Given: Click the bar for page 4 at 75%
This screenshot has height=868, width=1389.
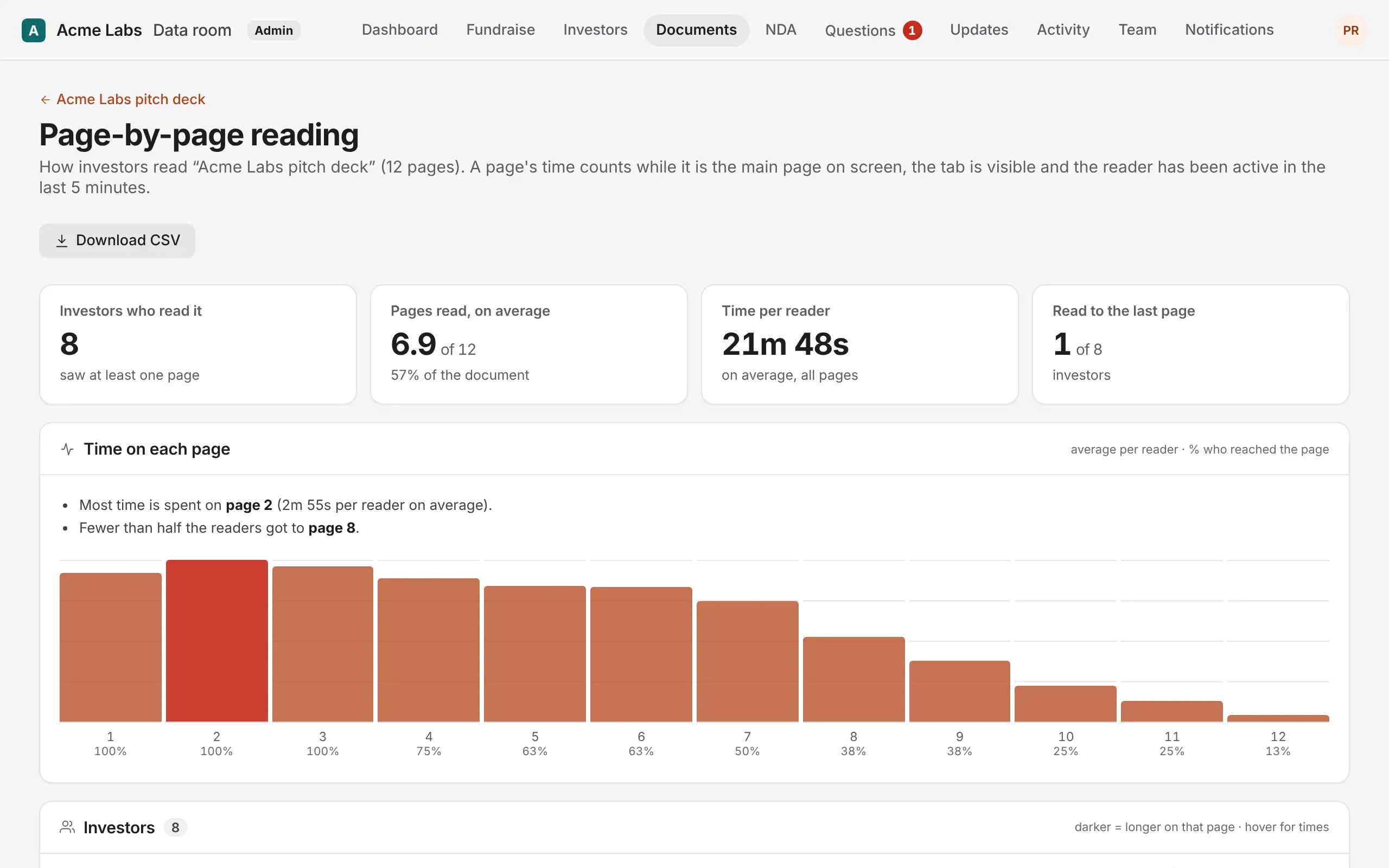Looking at the screenshot, I should (x=429, y=650).
